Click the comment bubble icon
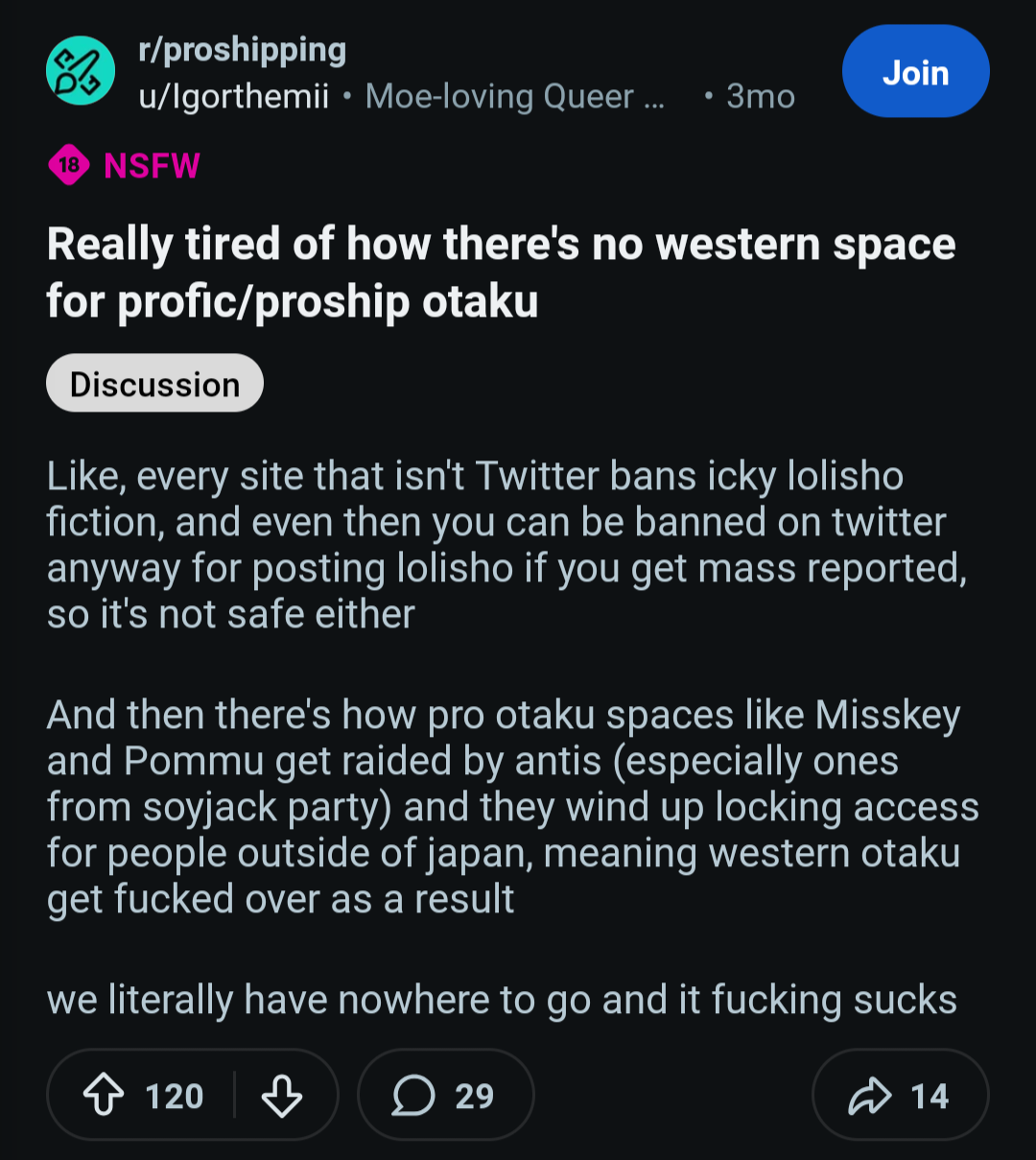The image size is (1036, 1160). pyautogui.click(x=413, y=1096)
